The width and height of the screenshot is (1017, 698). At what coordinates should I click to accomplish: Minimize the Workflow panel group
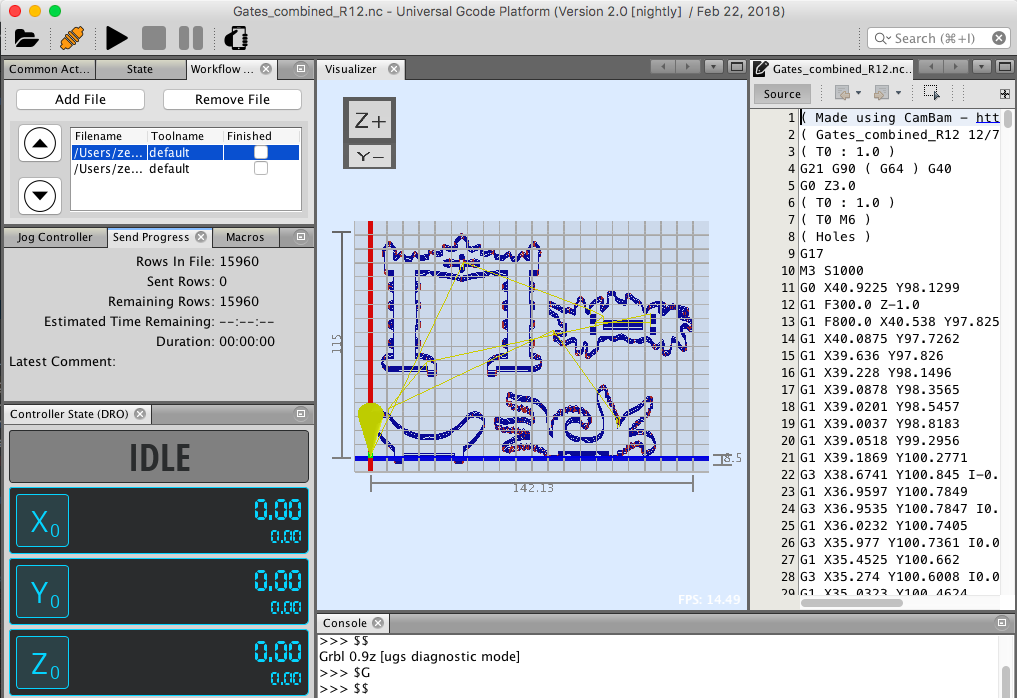[x=301, y=68]
